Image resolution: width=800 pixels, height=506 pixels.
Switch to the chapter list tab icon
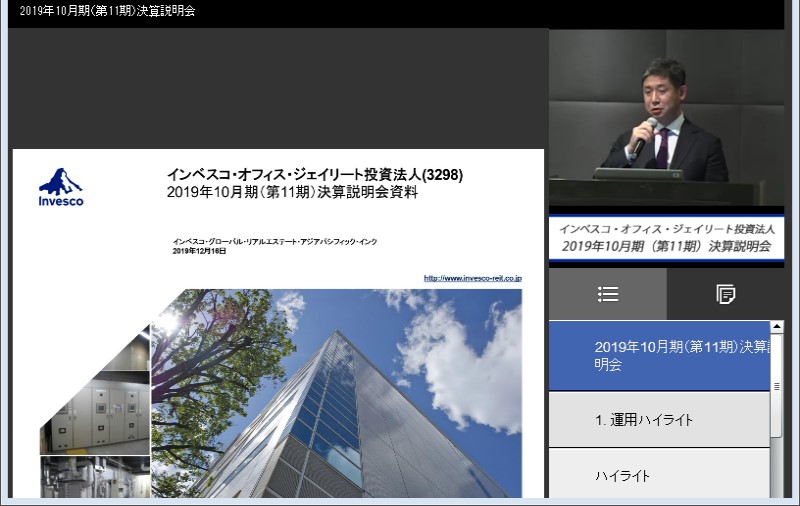coord(608,294)
